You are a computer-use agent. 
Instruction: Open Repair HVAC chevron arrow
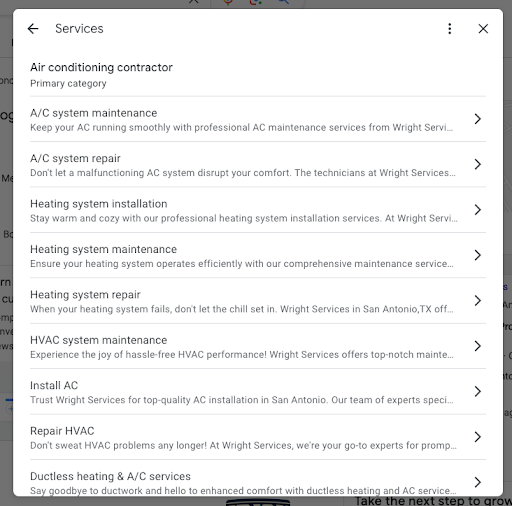(x=477, y=437)
